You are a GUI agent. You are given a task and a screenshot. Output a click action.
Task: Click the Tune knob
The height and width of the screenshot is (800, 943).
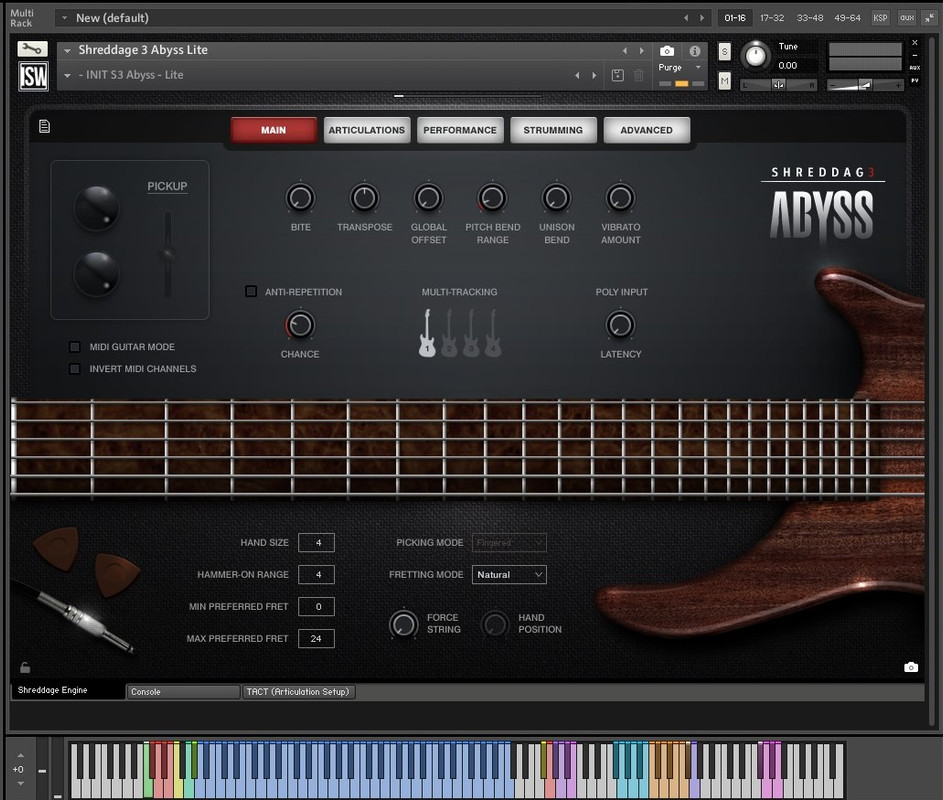(755, 57)
